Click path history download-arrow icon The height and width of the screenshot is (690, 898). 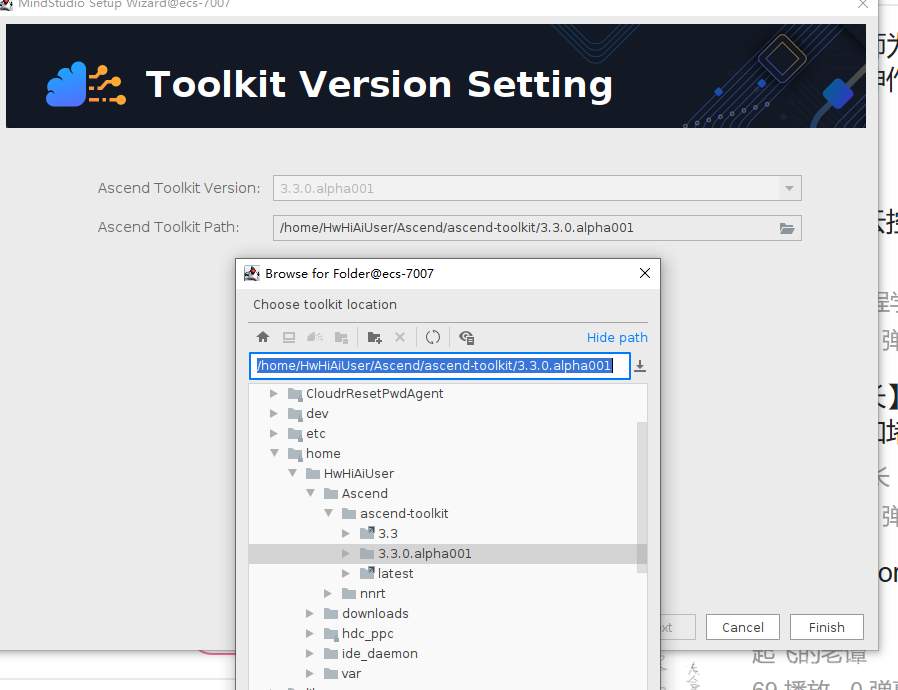tap(640, 366)
